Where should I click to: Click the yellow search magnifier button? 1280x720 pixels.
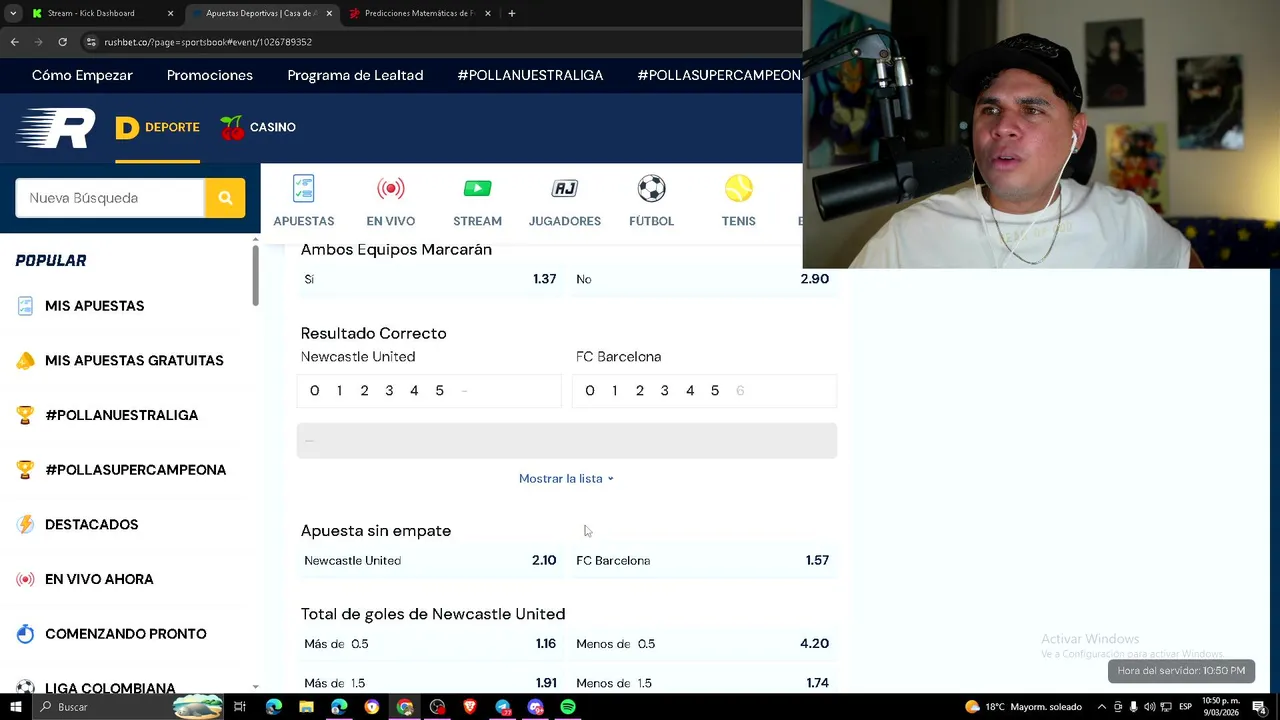pos(225,198)
